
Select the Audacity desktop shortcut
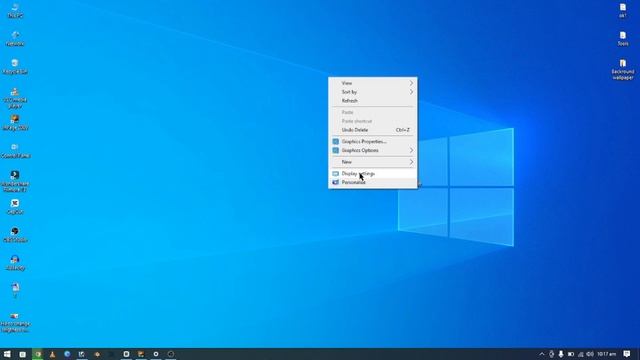click(15, 263)
